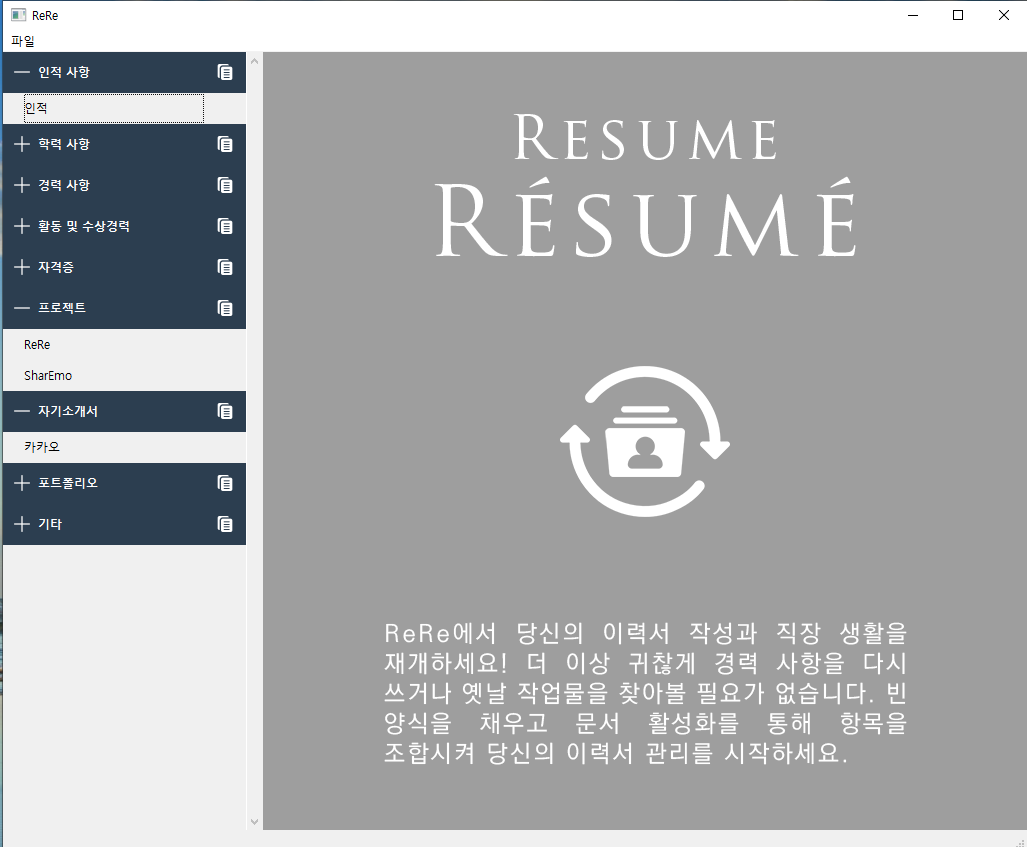Click the document icon for 인적 사항
The image size is (1027, 847).
(x=225, y=72)
